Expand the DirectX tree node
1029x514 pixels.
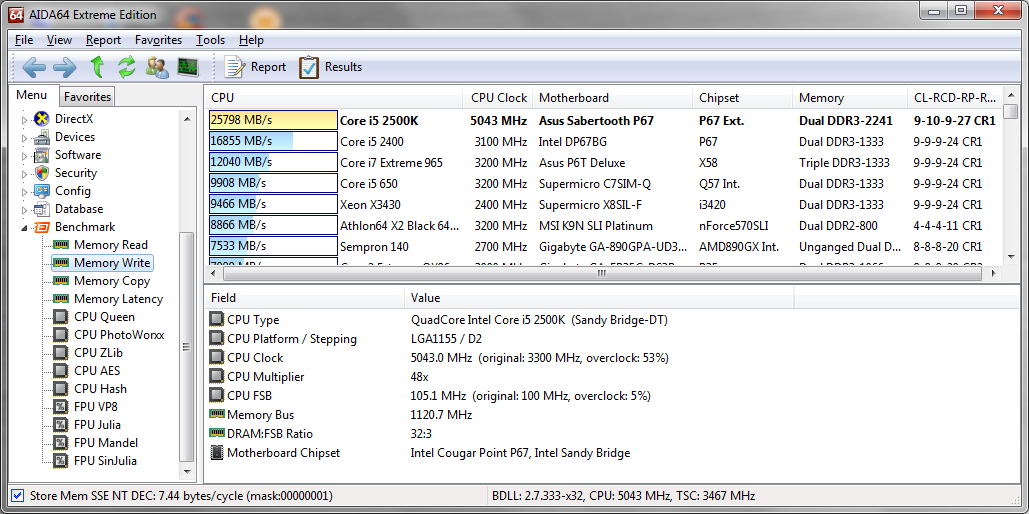pyautogui.click(x=26, y=120)
